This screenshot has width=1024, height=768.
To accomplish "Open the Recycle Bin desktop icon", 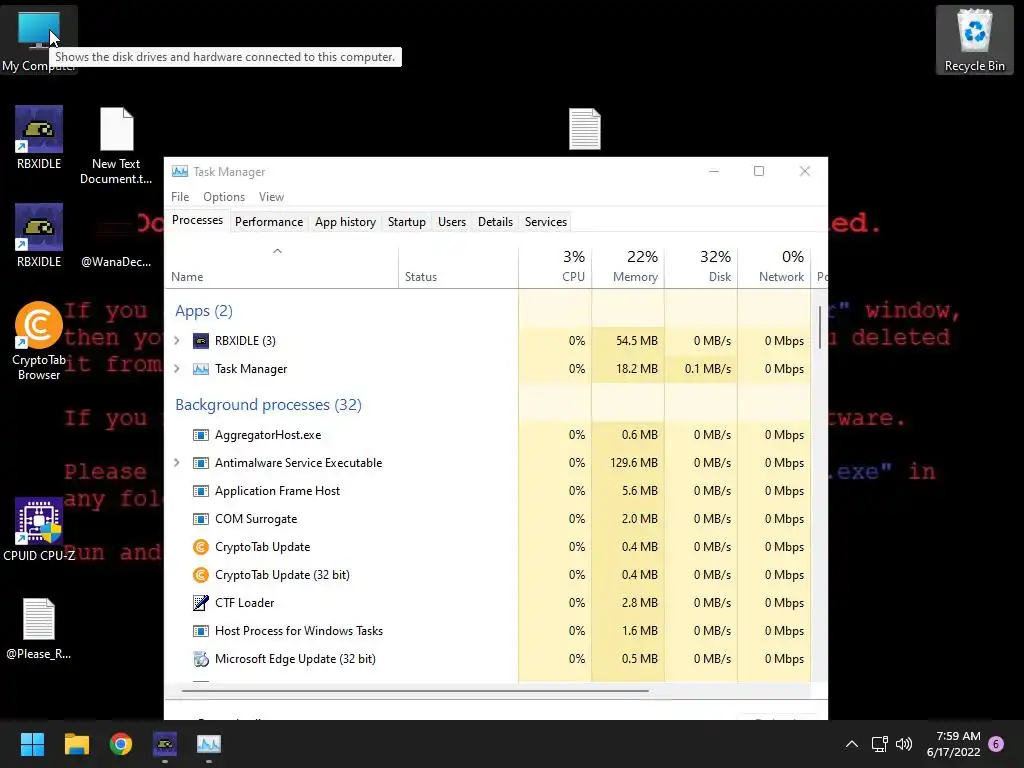I will pos(974,39).
